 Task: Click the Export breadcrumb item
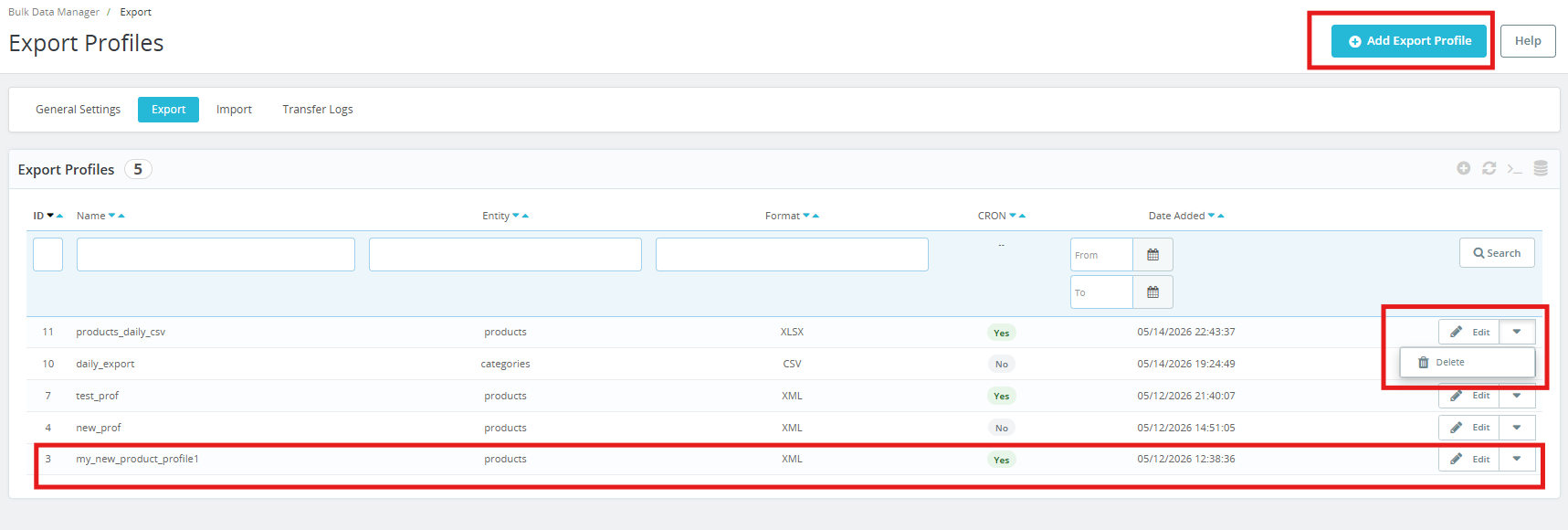tap(135, 12)
